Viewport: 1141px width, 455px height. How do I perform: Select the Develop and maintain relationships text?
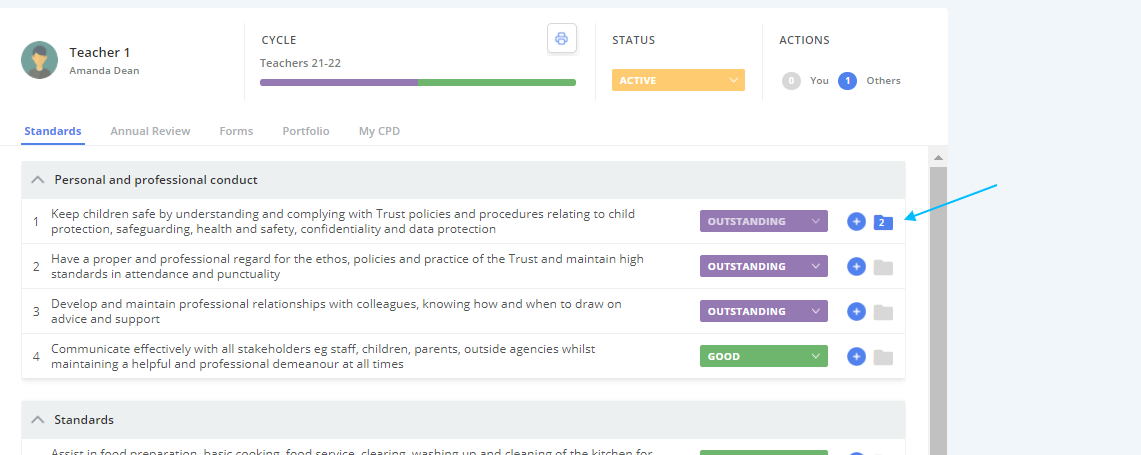click(x=336, y=312)
